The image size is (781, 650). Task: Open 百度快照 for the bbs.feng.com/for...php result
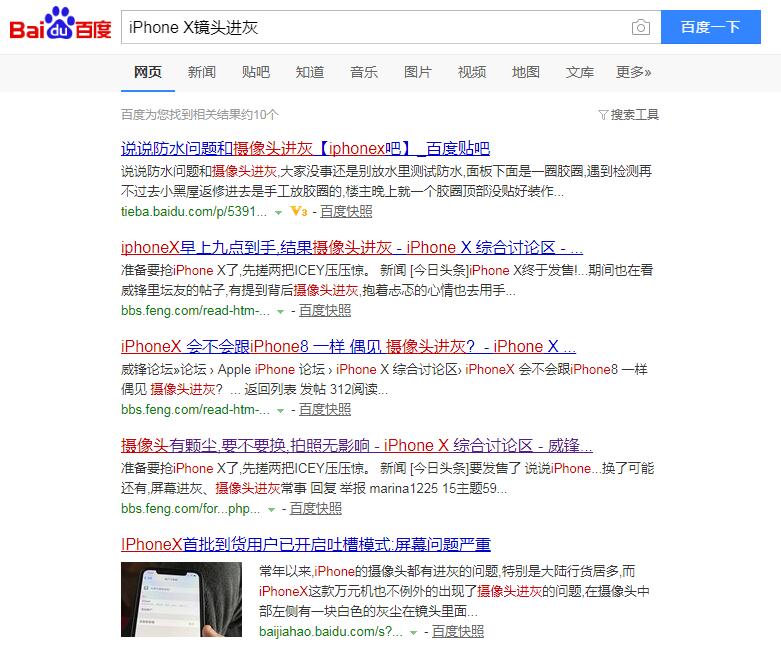(316, 509)
